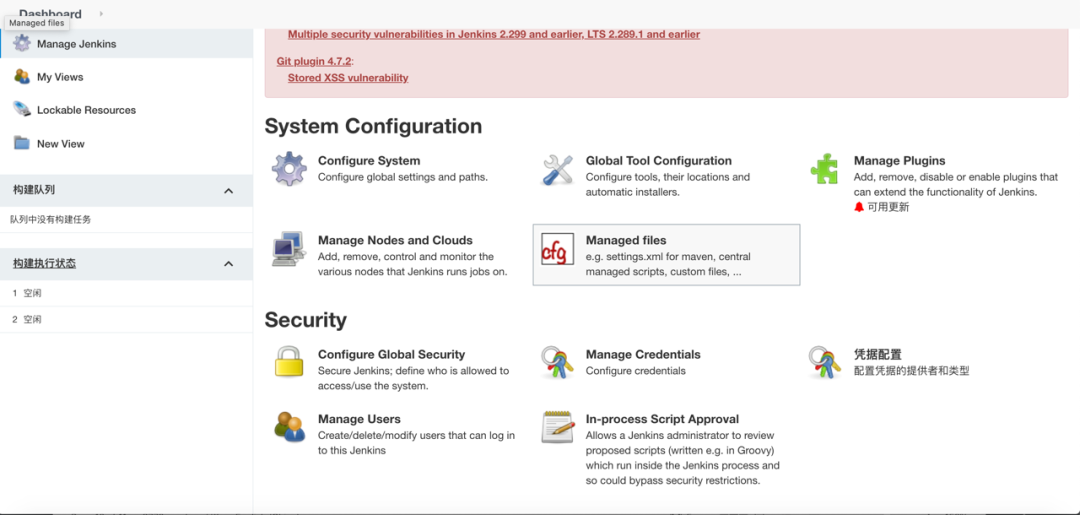Click the Security section heading
The height and width of the screenshot is (515, 1080).
306,319
